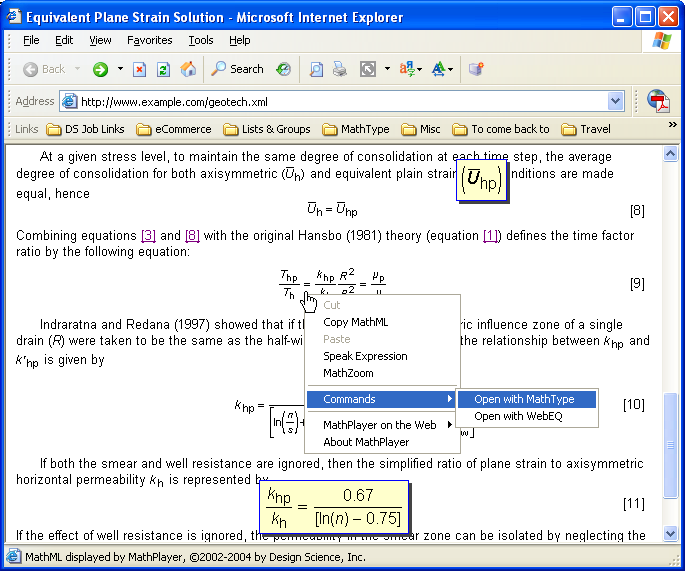Open the Favorites menu
This screenshot has width=685, height=571.
click(149, 40)
